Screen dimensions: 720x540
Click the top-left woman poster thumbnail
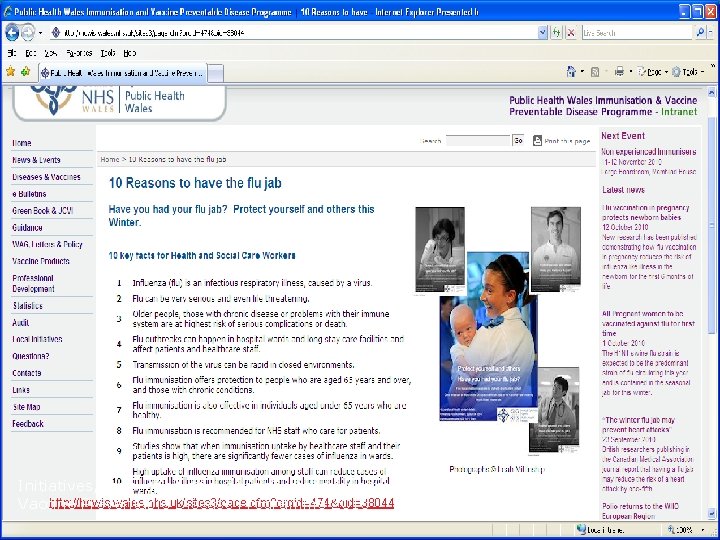pyautogui.click(x=440, y=249)
